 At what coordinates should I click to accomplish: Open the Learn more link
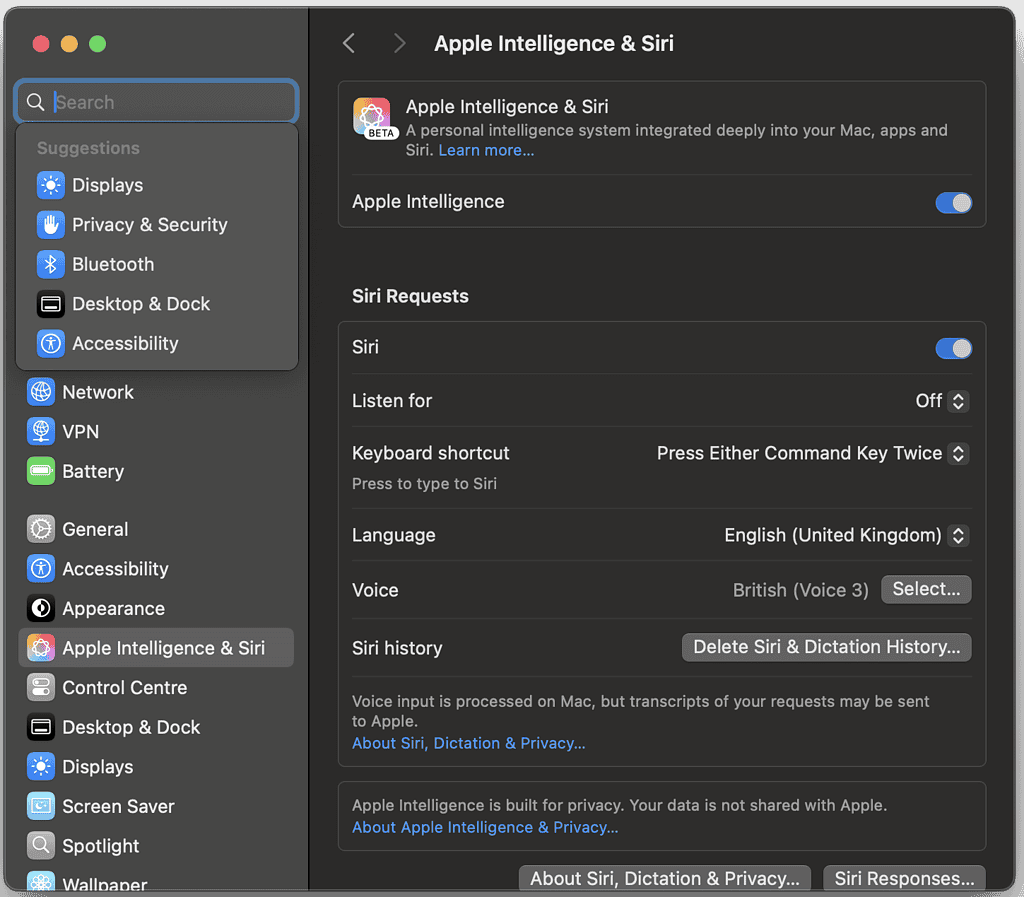[x=486, y=150]
